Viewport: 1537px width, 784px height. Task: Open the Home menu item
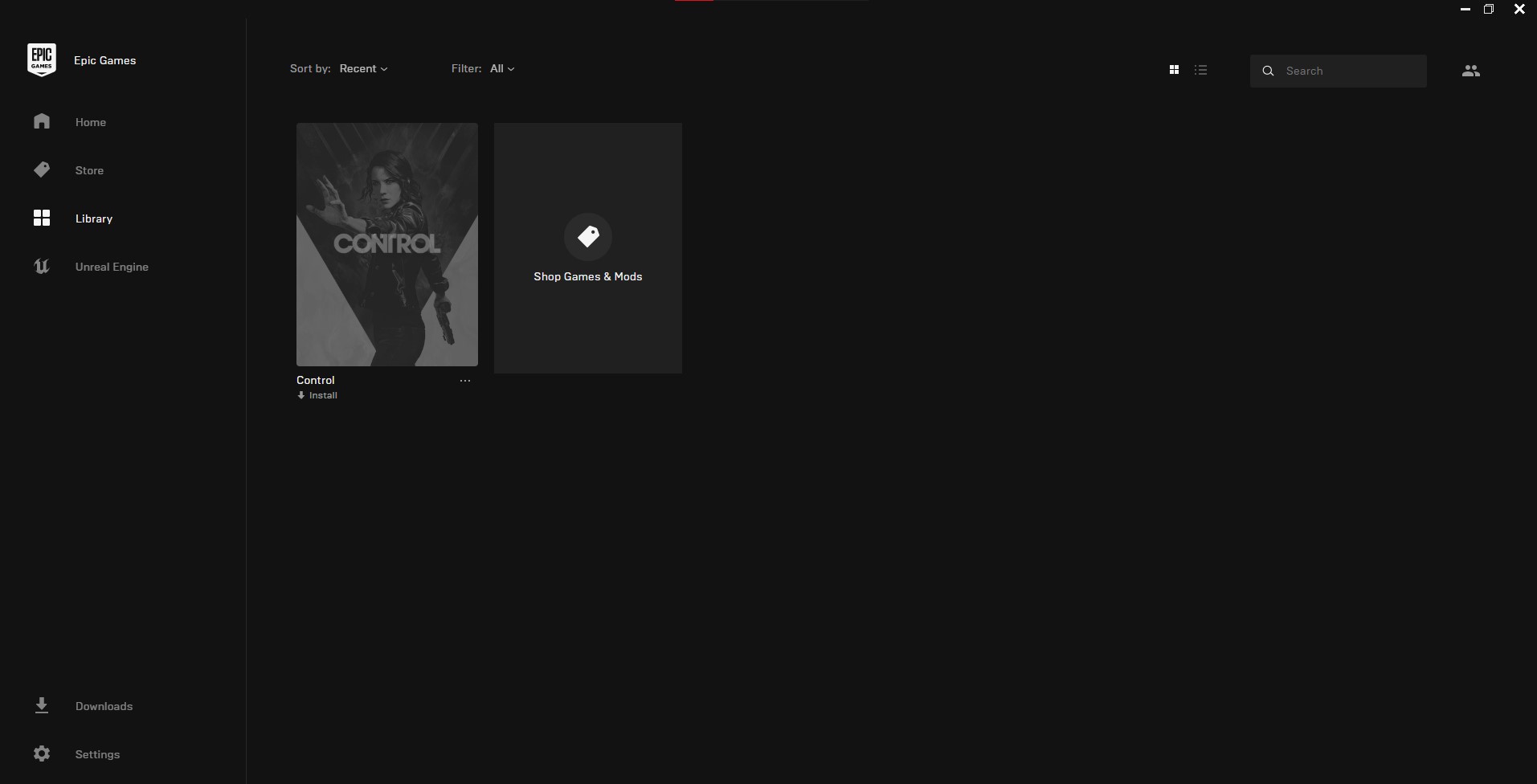point(91,122)
